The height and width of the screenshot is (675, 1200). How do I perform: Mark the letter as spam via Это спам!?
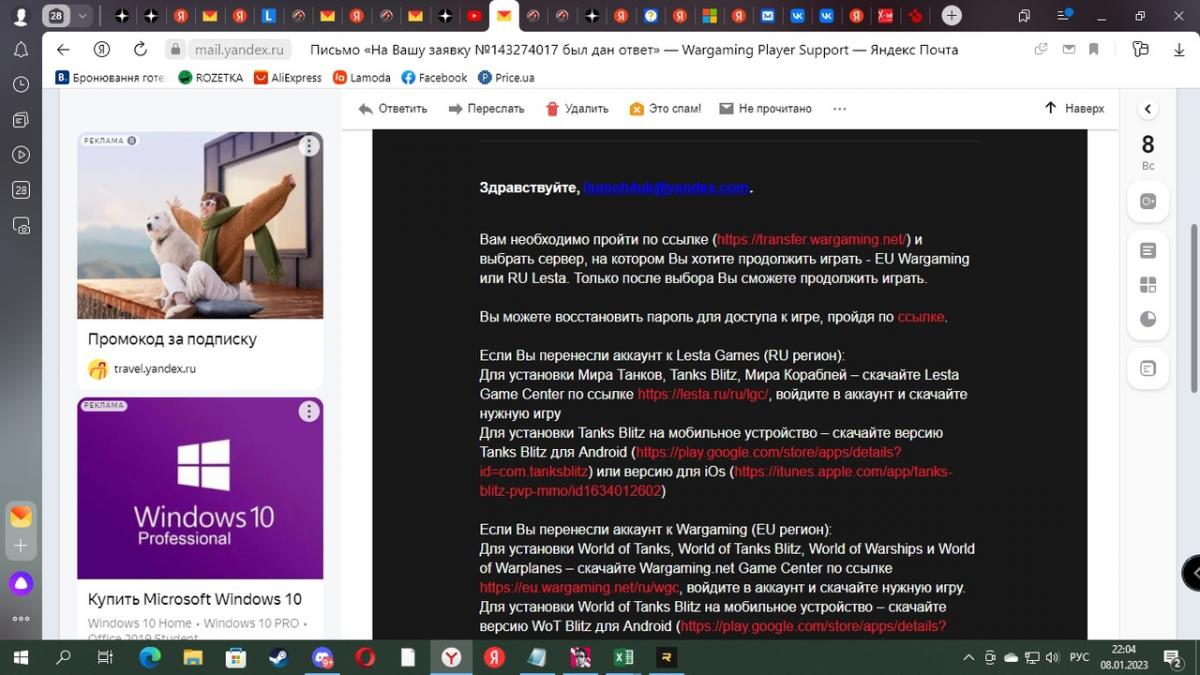665,108
